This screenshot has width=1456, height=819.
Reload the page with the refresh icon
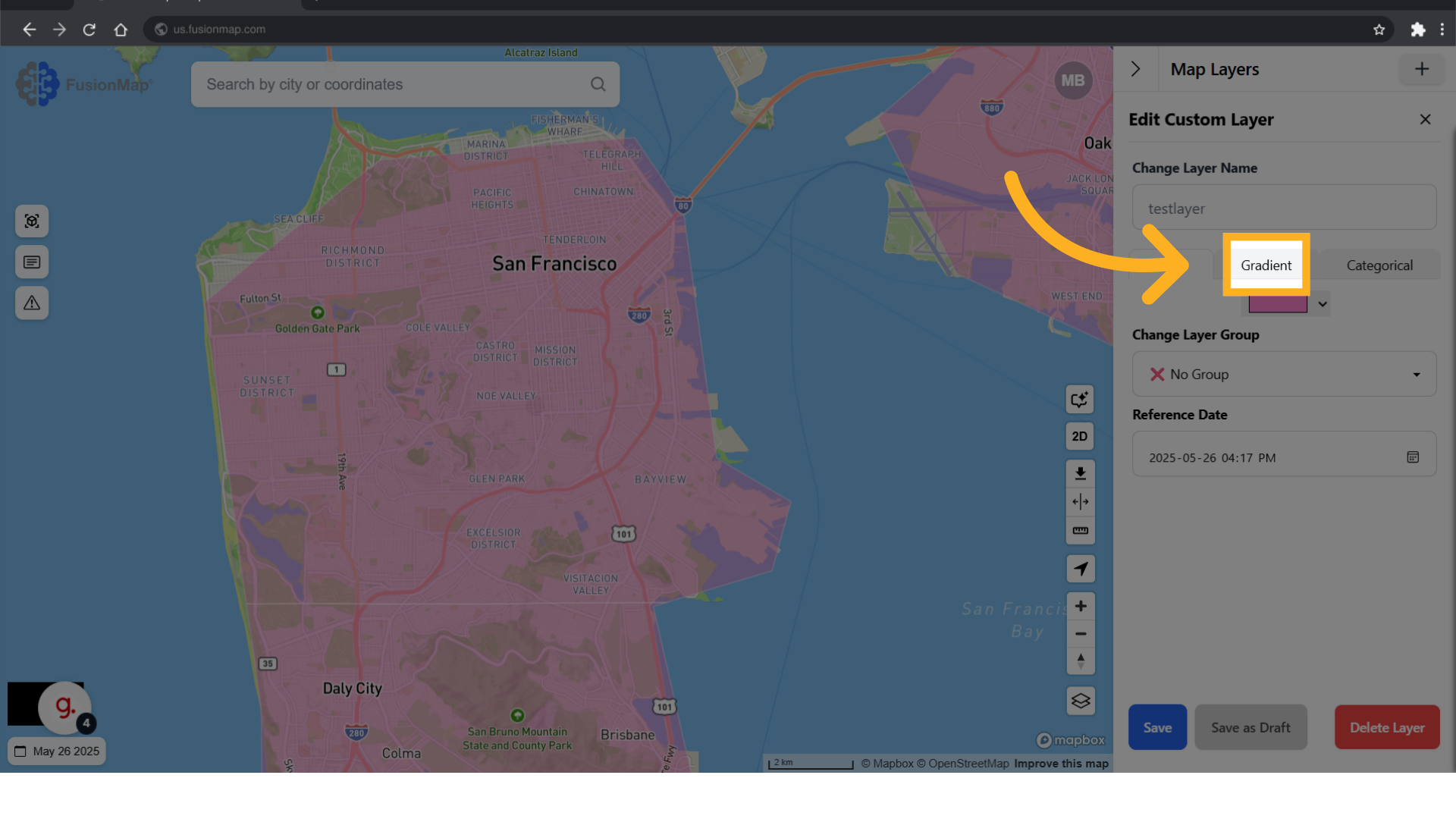[89, 30]
